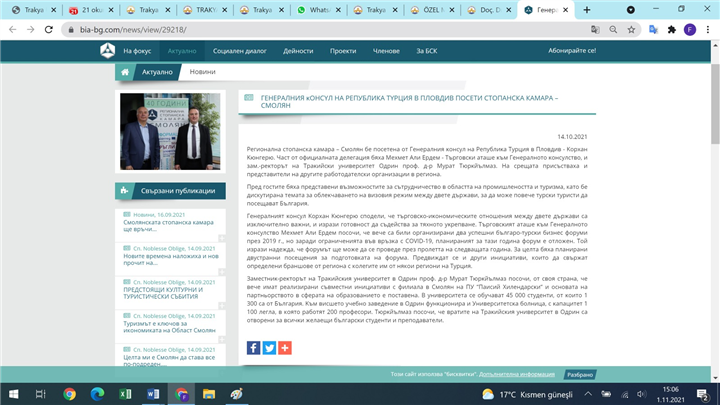Click the translate page icon in address bar
The width and height of the screenshot is (720, 405).
tap(595, 29)
